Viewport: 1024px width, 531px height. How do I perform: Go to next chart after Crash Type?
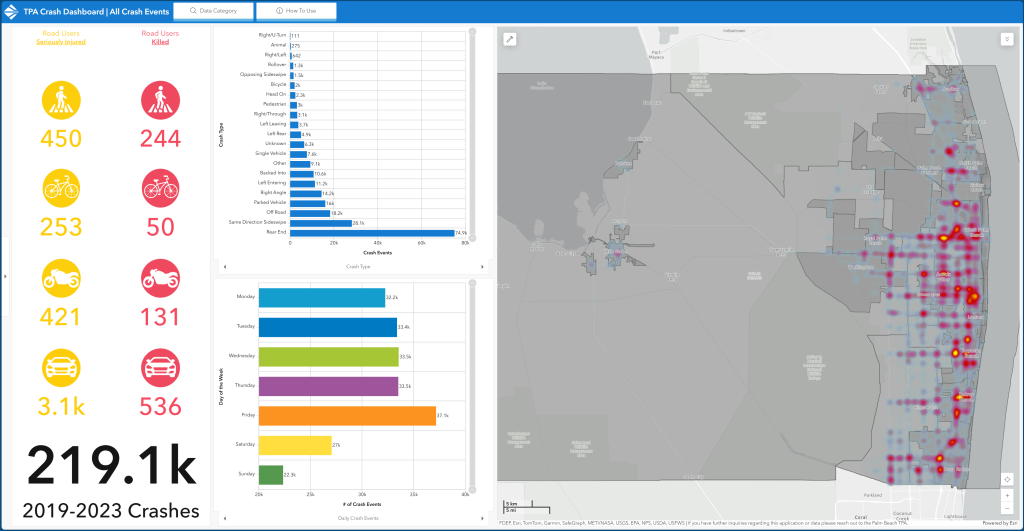483,267
